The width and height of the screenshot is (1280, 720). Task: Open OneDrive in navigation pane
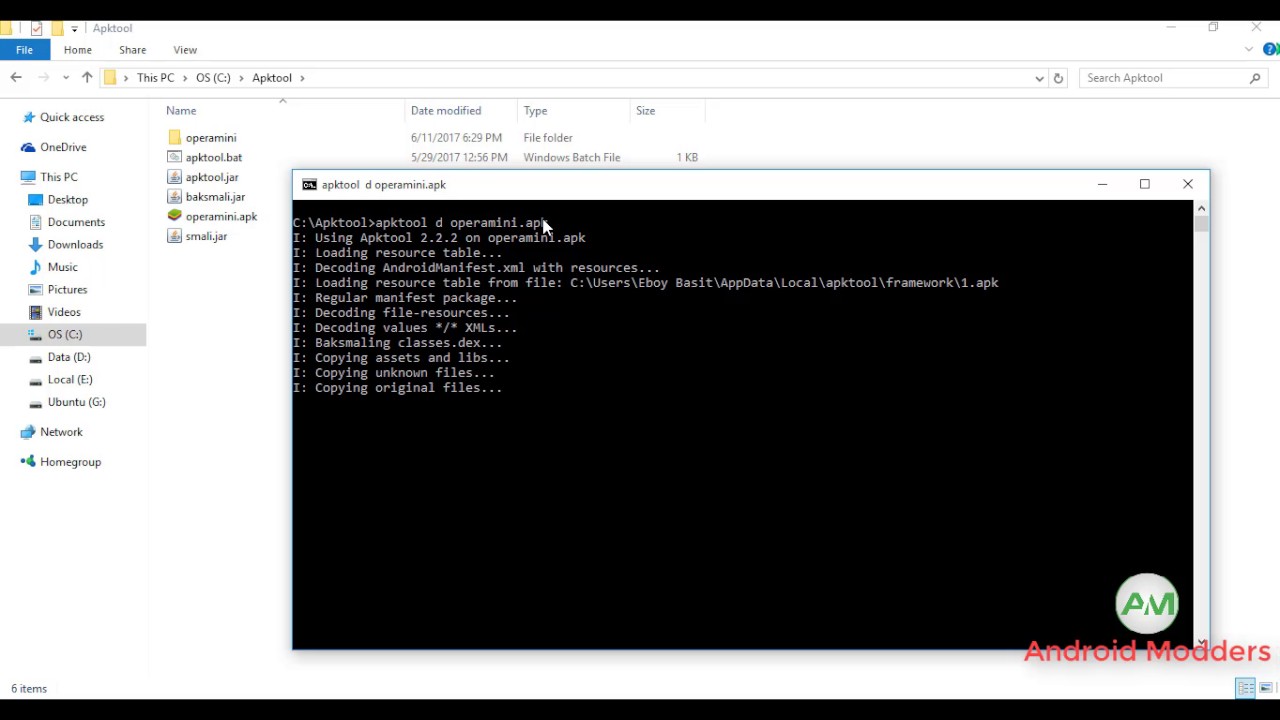click(63, 147)
